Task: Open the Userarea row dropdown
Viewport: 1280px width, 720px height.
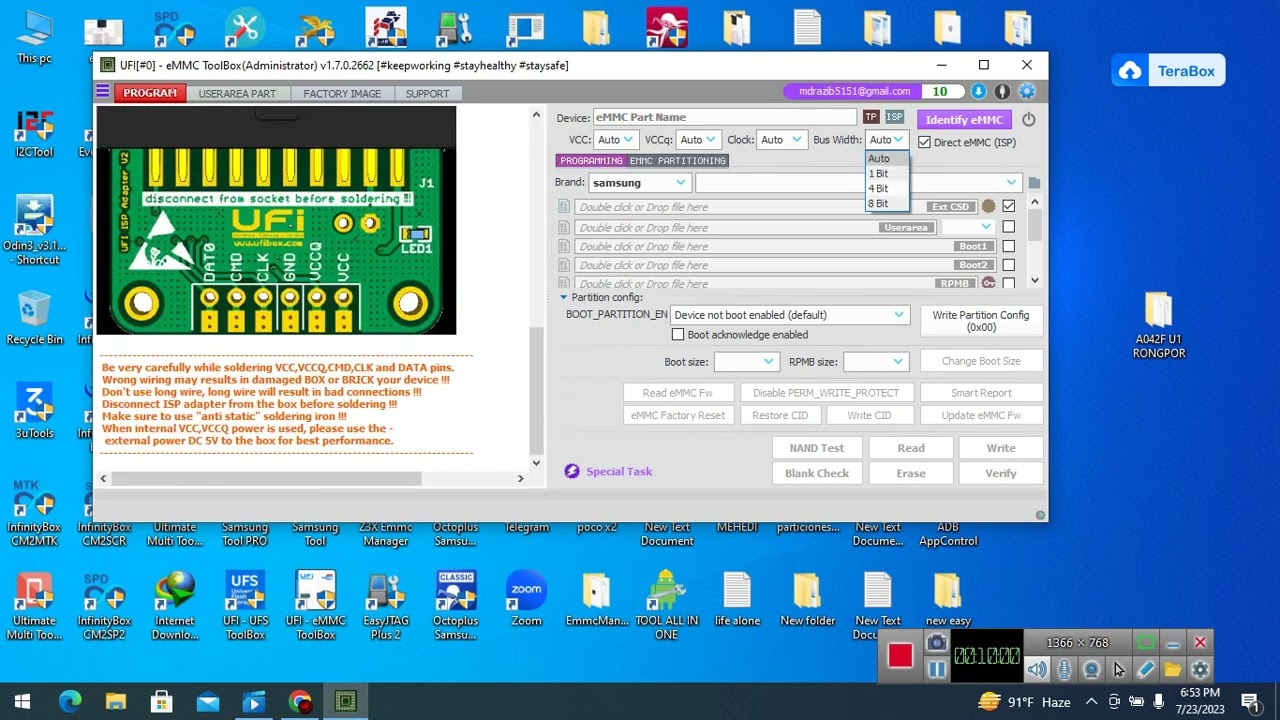Action: click(967, 227)
